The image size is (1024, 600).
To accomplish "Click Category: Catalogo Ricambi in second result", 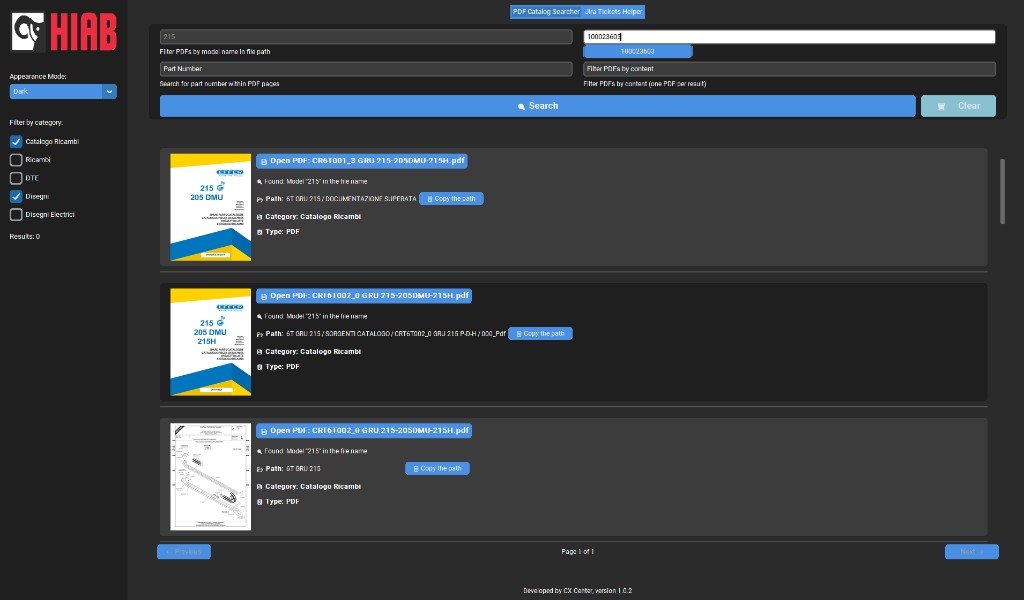I will [313, 351].
